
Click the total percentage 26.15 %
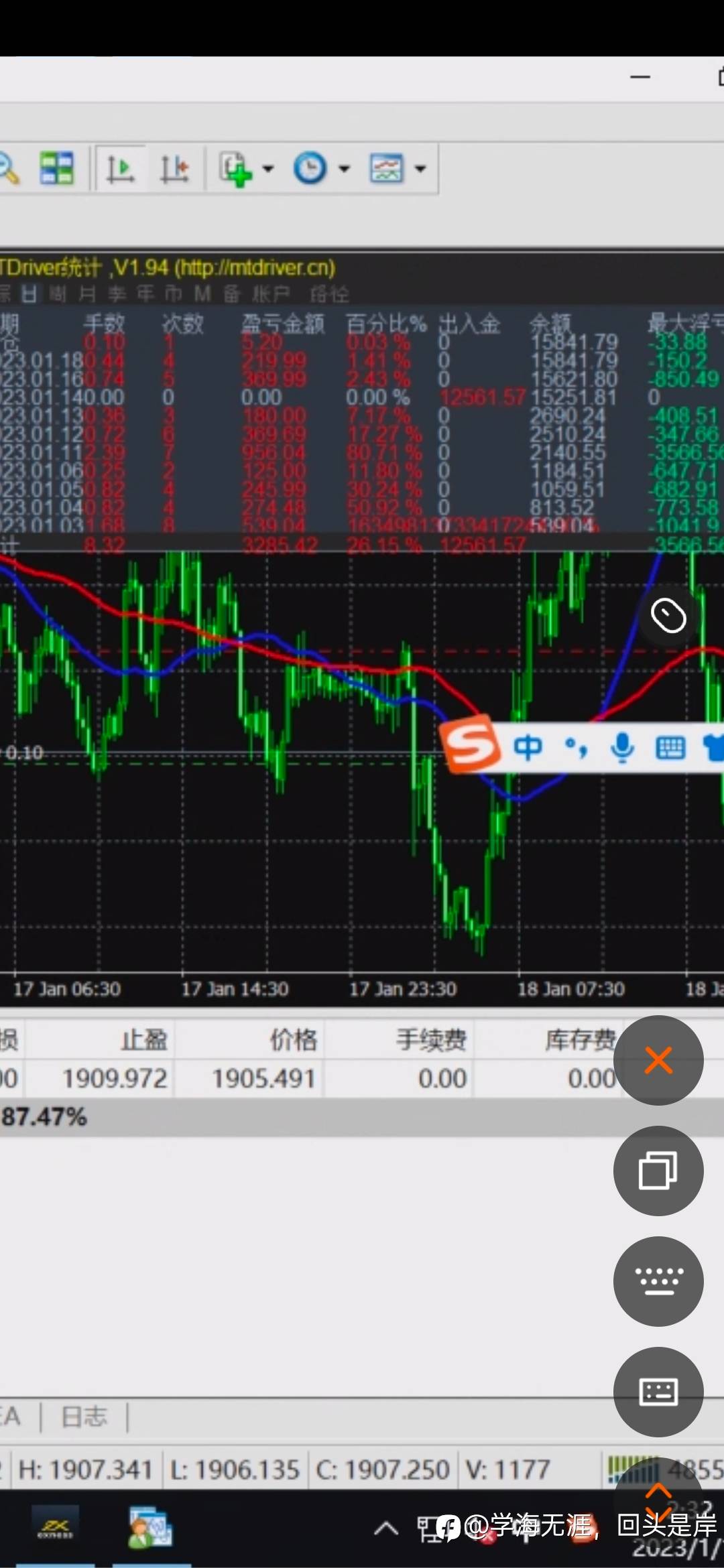pyautogui.click(x=384, y=545)
